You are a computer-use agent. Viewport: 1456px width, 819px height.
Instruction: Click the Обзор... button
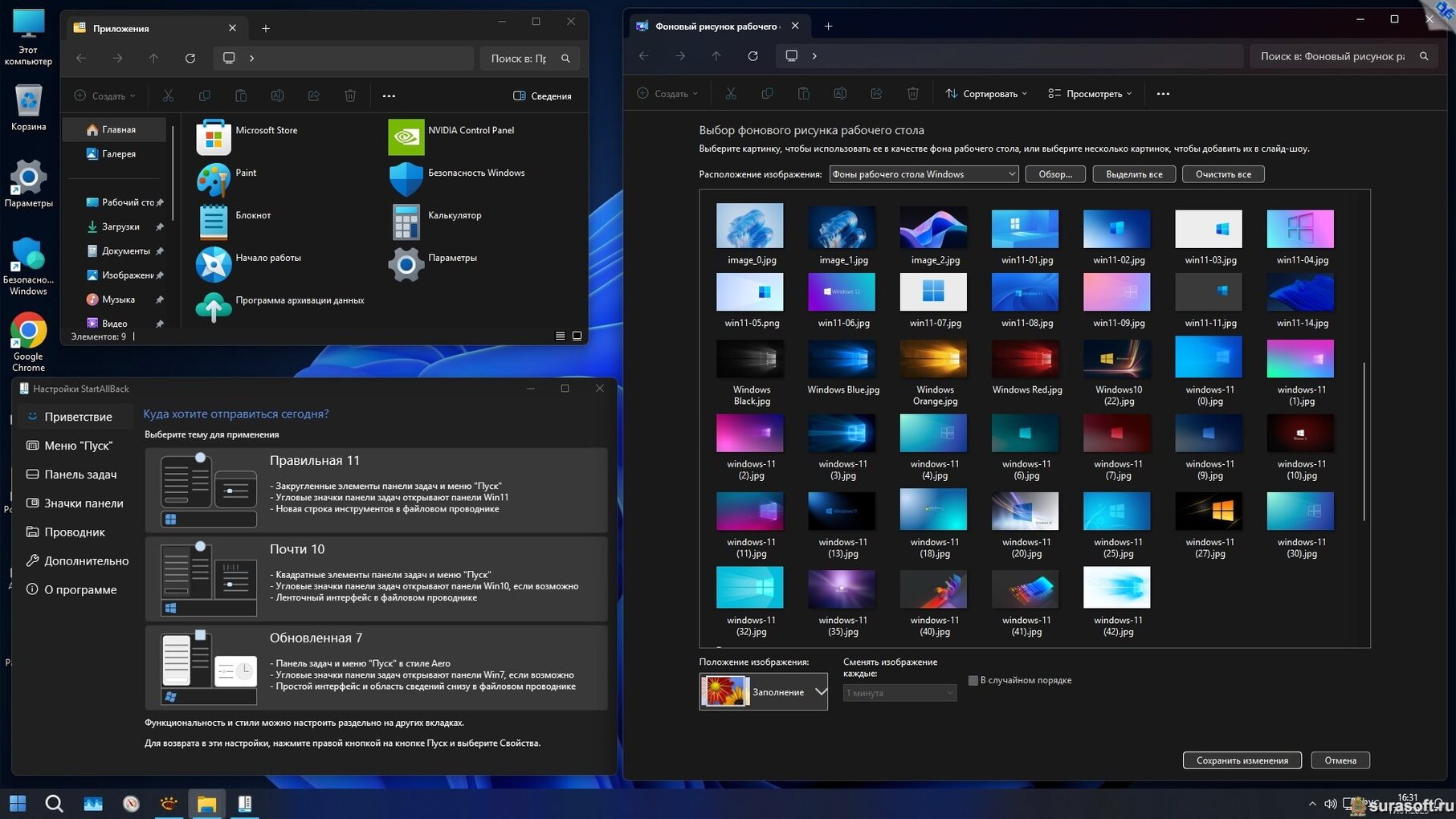click(1055, 174)
